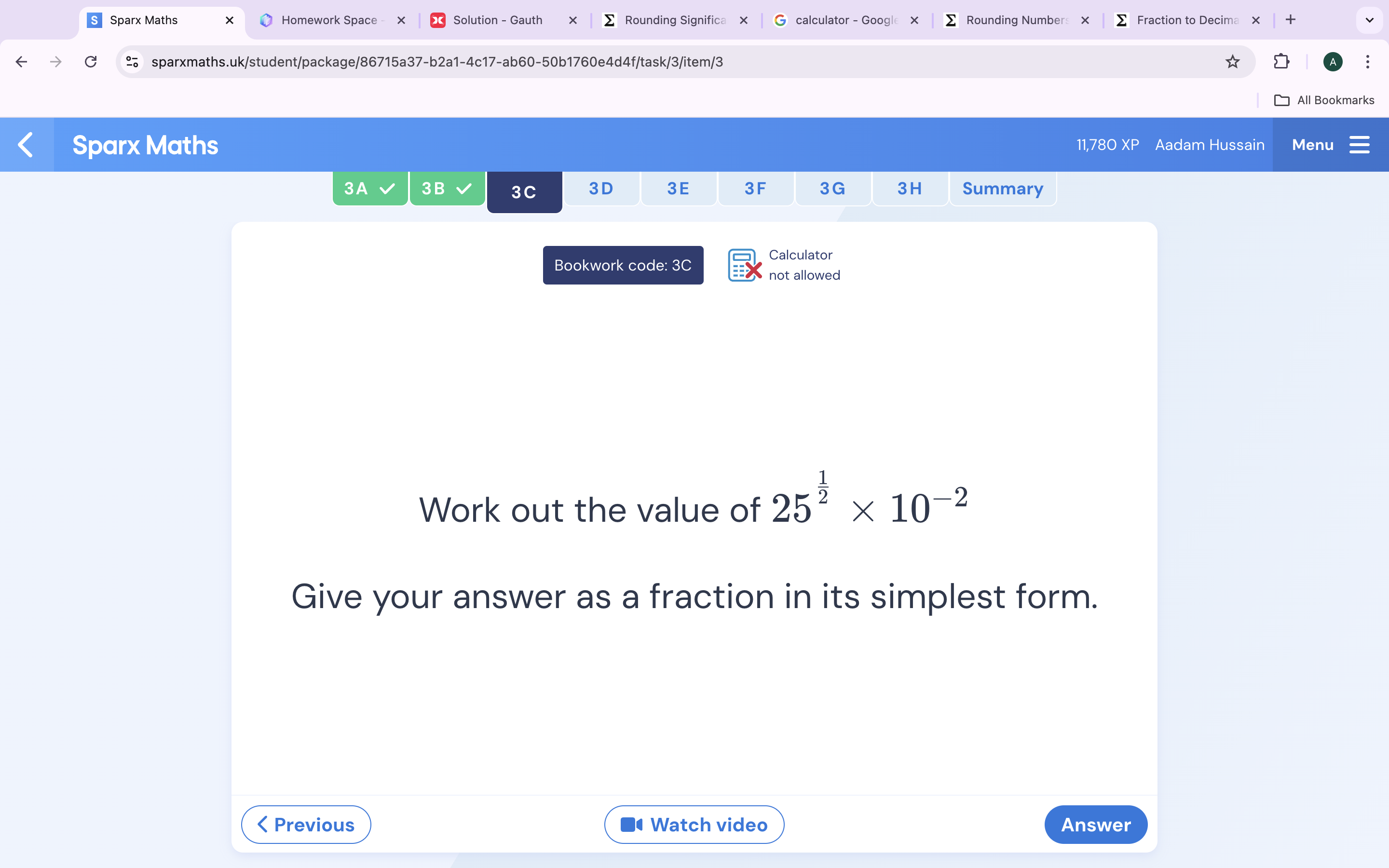Open the Calculator icon (currently disabled)
This screenshot has width=1389, height=868.
tap(744, 264)
